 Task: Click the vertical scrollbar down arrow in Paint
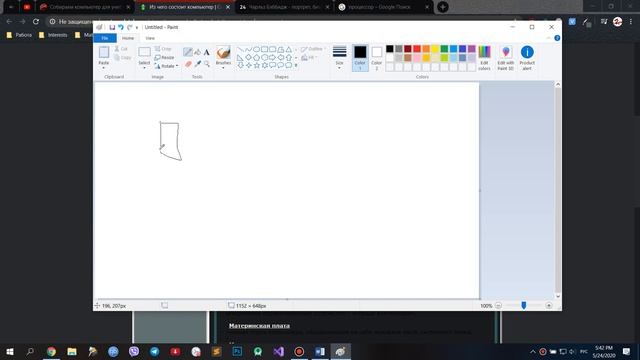point(558,296)
